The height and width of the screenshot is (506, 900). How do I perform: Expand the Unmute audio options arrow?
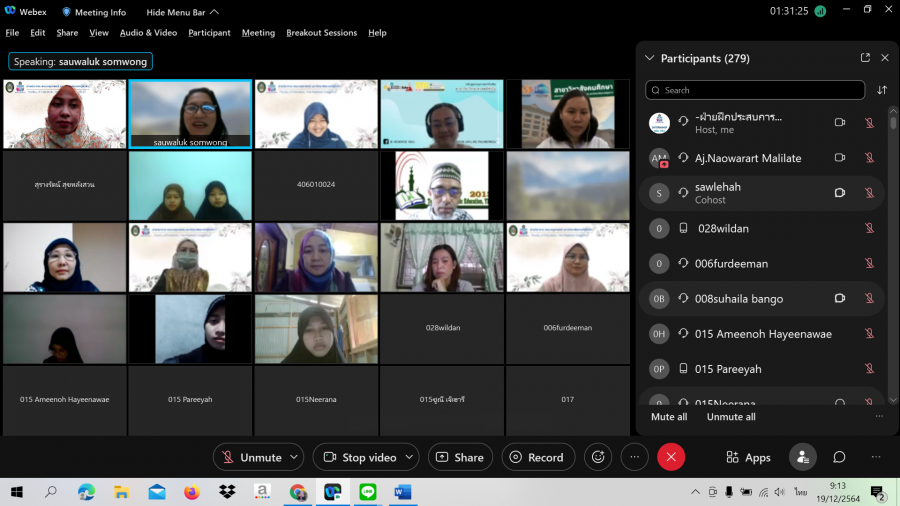[x=294, y=457]
